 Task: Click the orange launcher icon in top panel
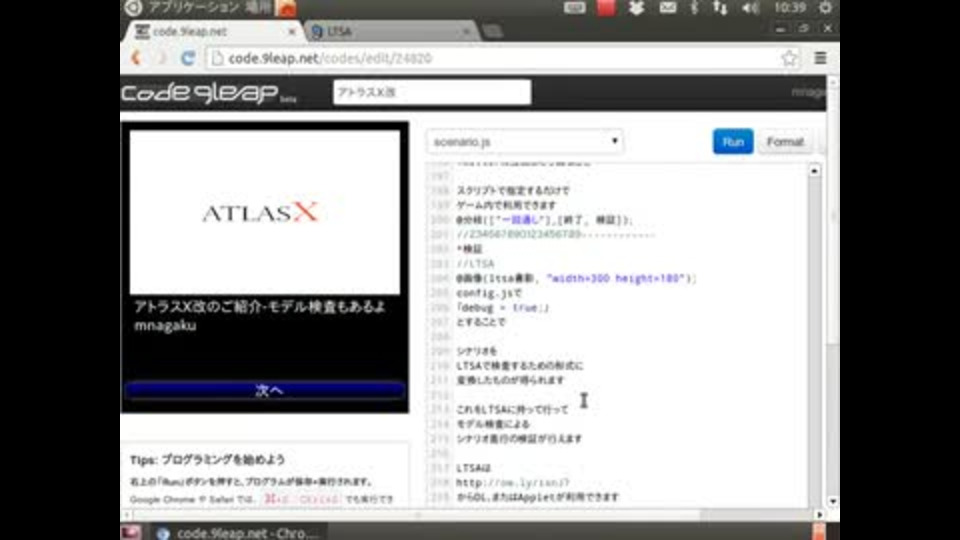(286, 7)
